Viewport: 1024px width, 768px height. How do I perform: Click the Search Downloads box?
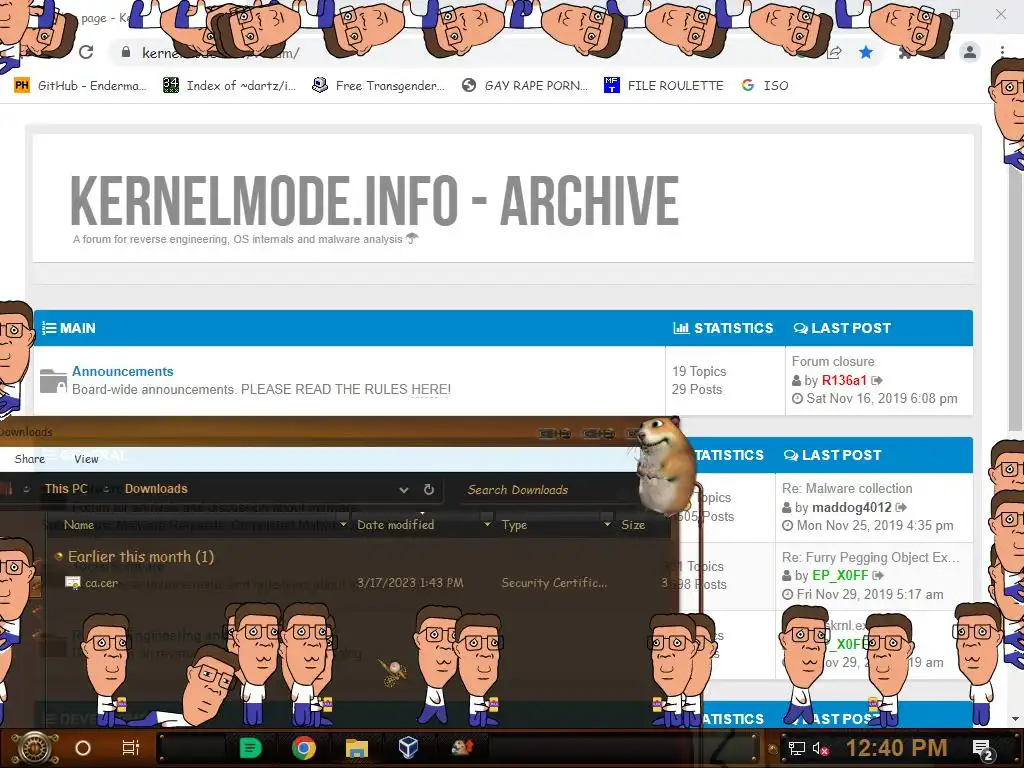tap(549, 490)
